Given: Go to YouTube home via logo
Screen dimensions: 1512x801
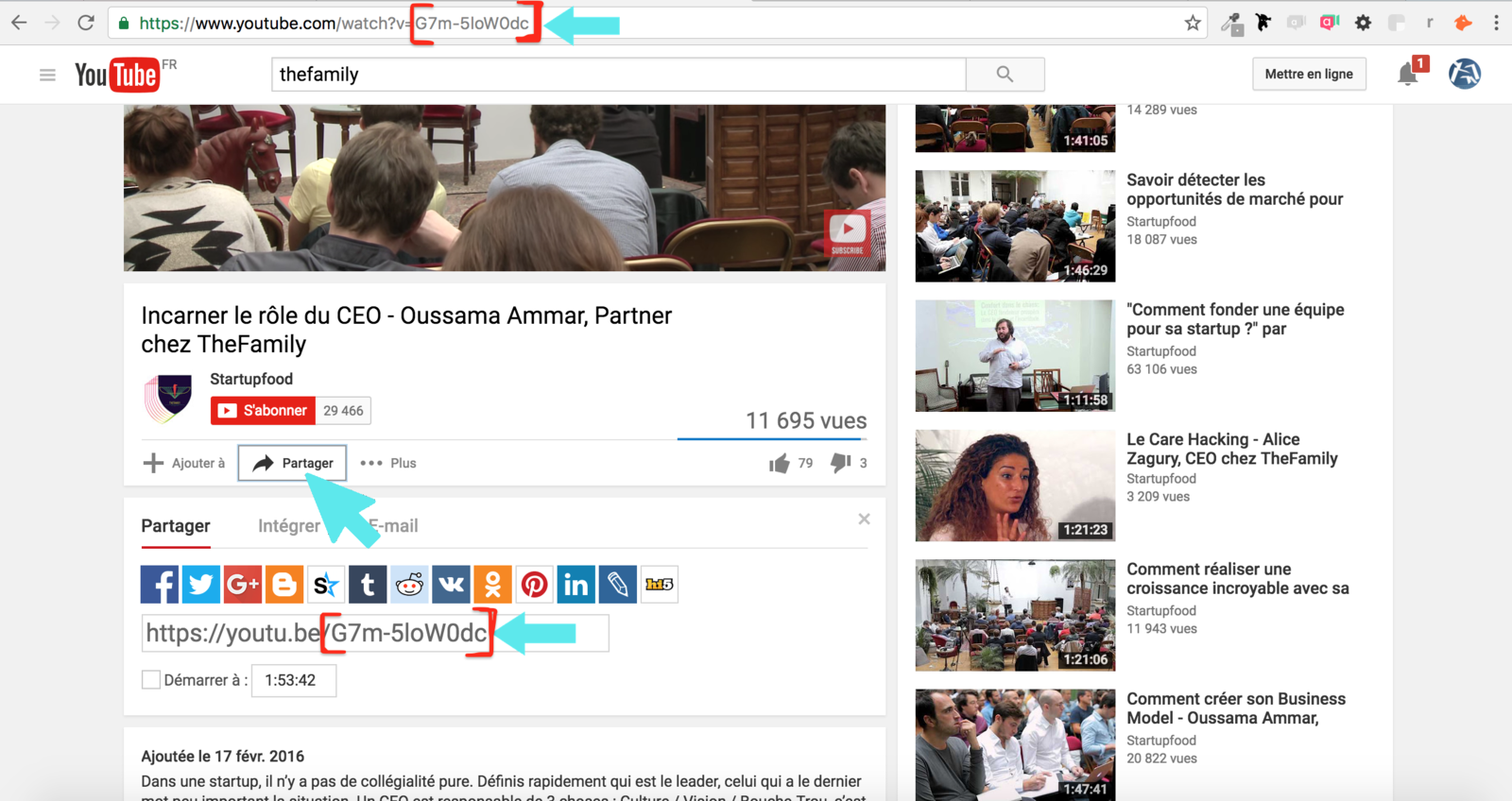Looking at the screenshot, I should (x=117, y=75).
